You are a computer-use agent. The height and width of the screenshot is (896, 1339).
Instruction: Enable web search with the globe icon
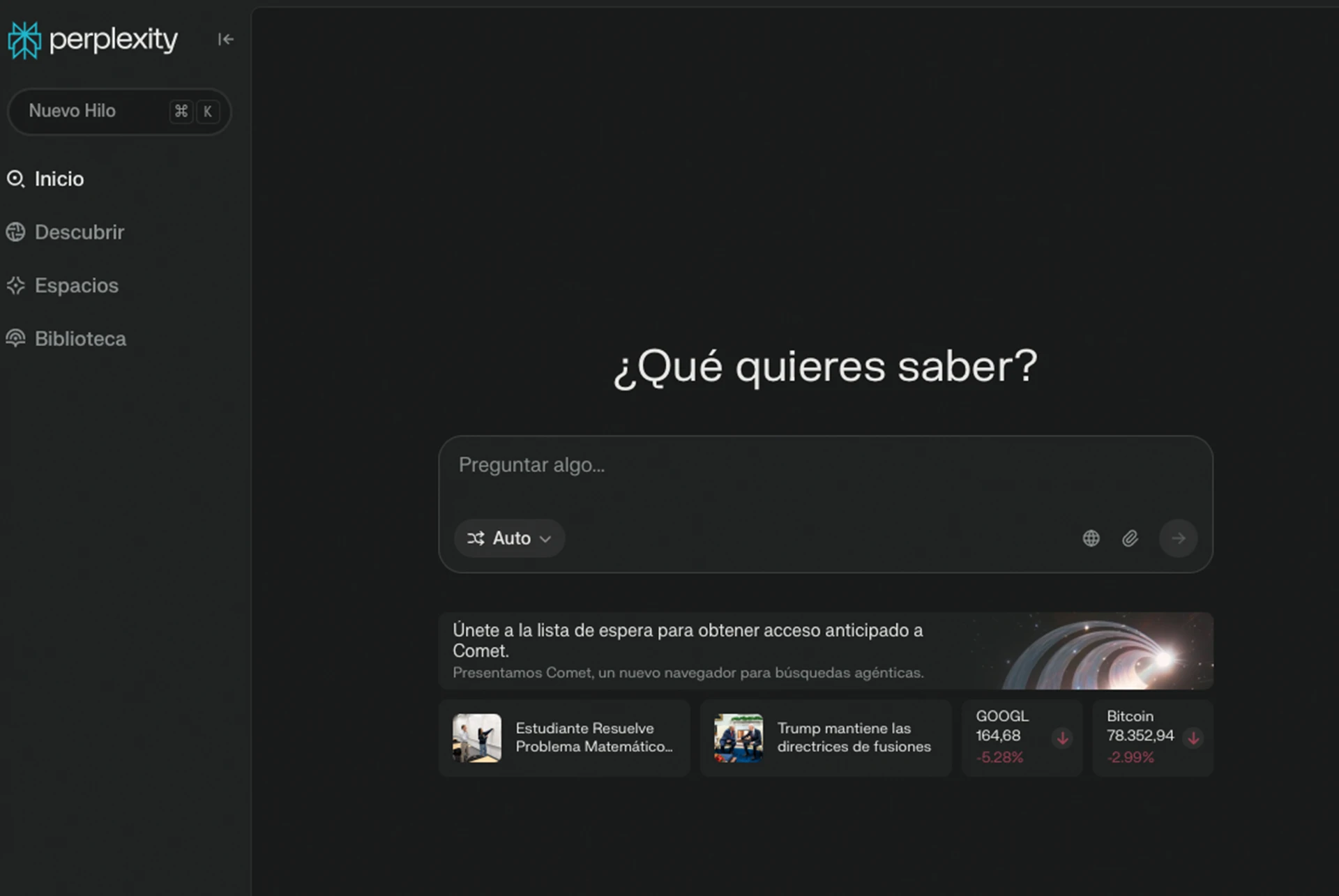coord(1091,538)
